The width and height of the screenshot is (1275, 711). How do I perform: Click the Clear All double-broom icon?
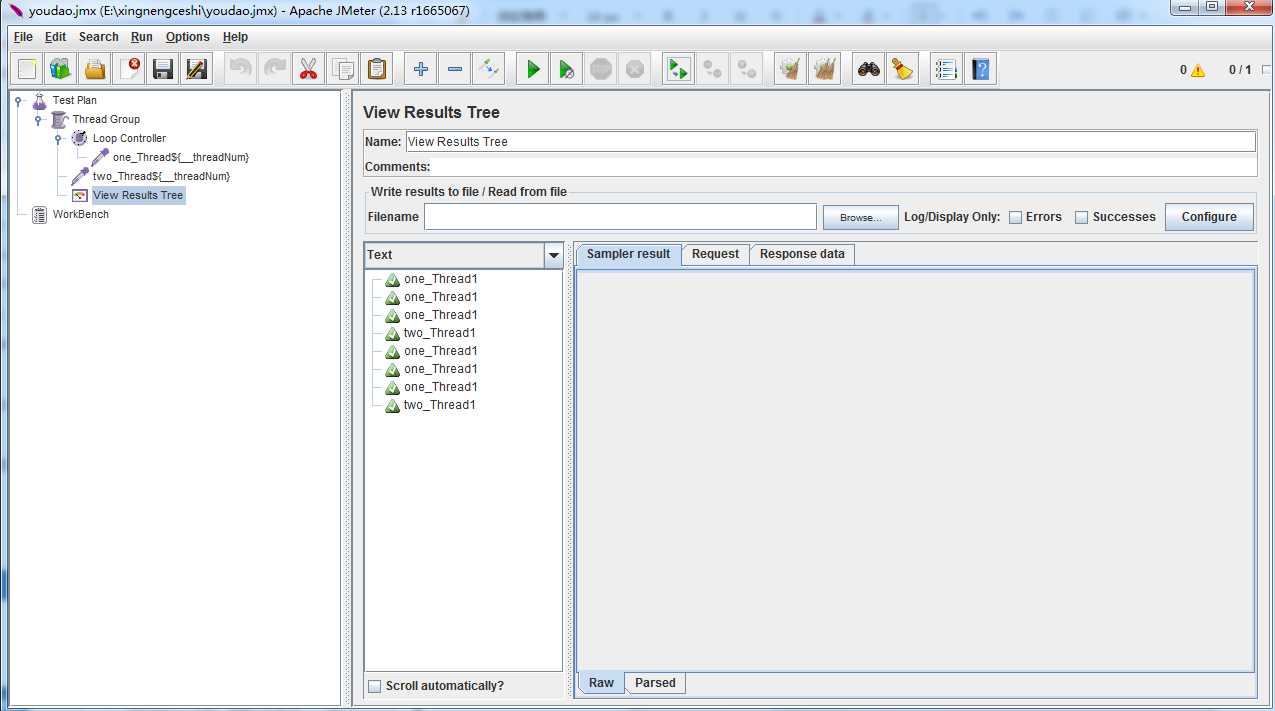[824, 69]
